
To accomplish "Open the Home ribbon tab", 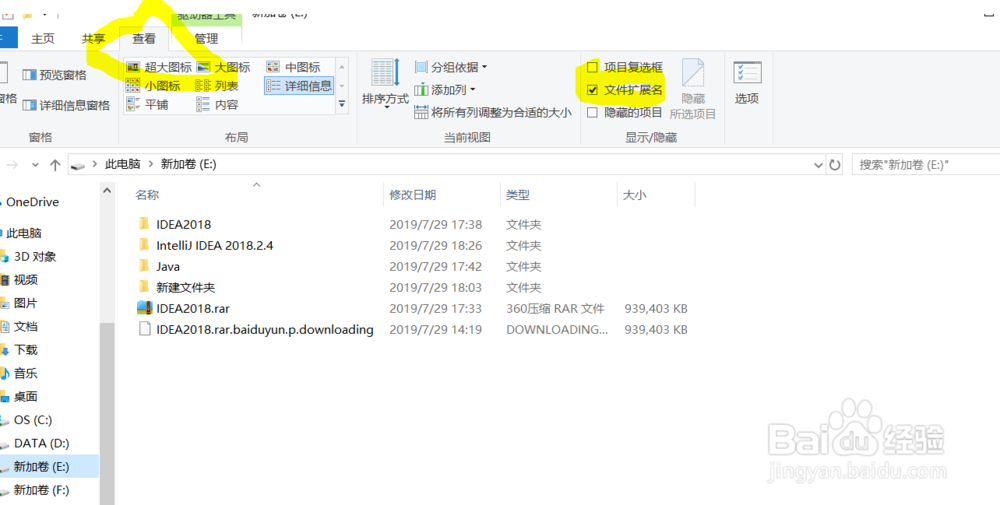I will point(43,39).
